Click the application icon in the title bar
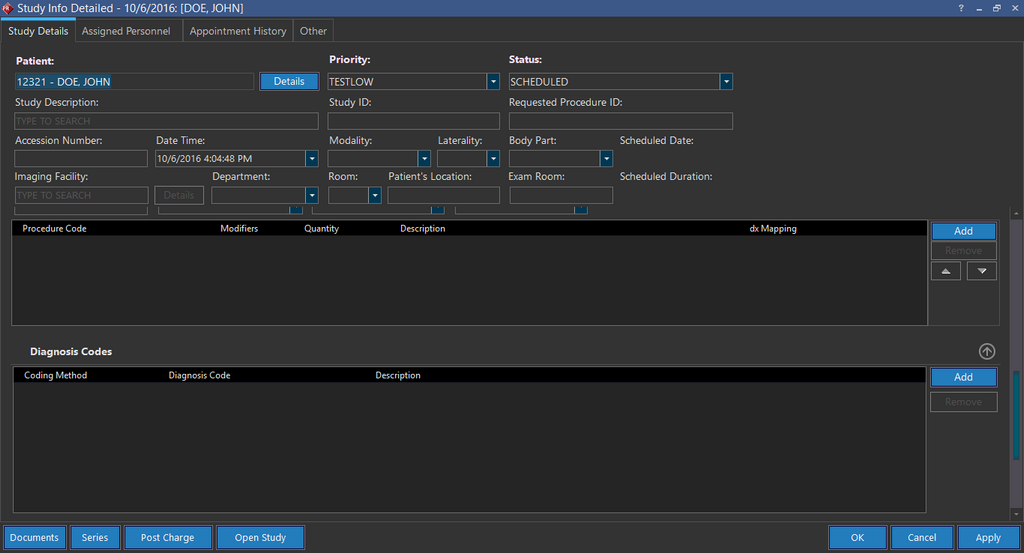1024x553 pixels. tap(8, 8)
